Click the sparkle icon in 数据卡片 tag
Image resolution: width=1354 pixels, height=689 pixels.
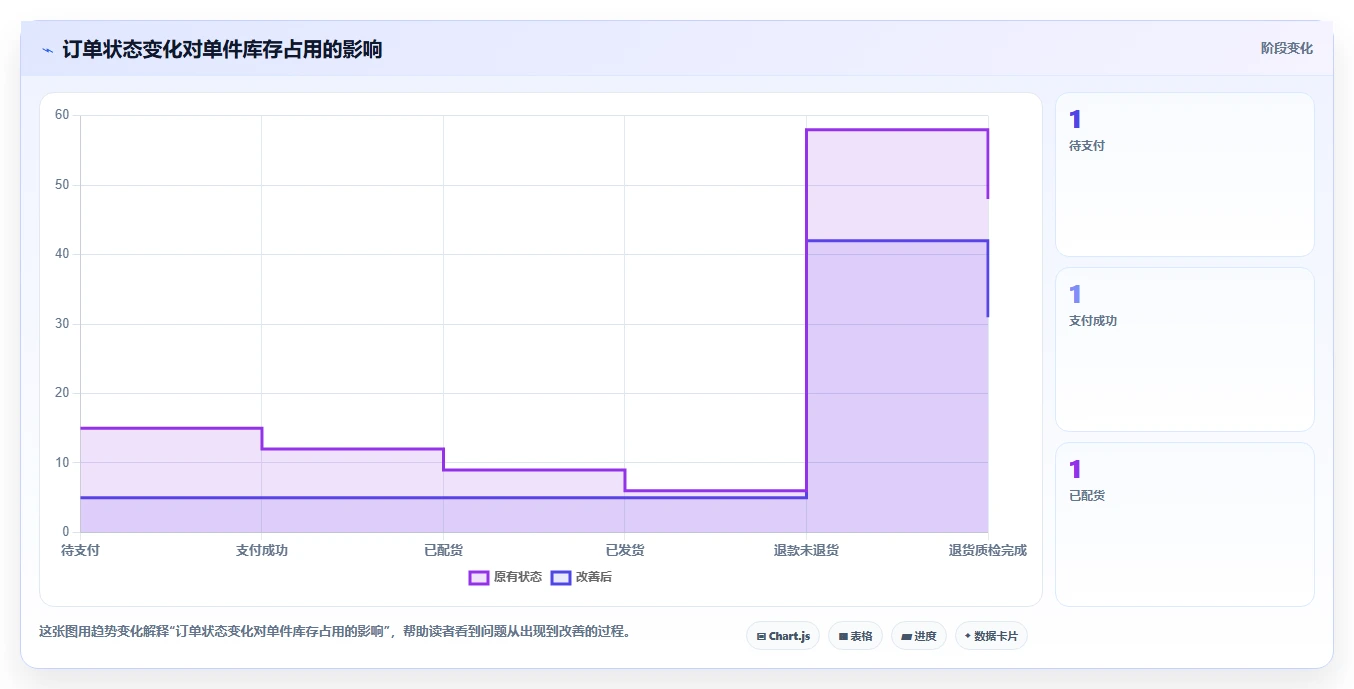tap(968, 636)
